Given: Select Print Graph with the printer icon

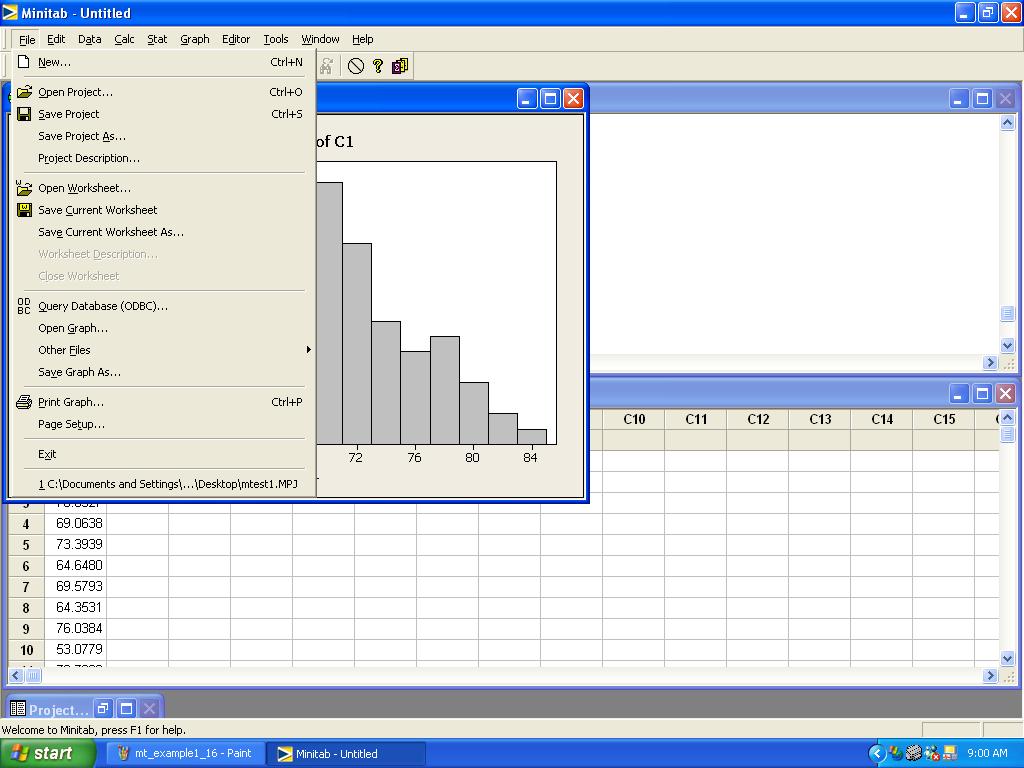Looking at the screenshot, I should [x=70, y=402].
